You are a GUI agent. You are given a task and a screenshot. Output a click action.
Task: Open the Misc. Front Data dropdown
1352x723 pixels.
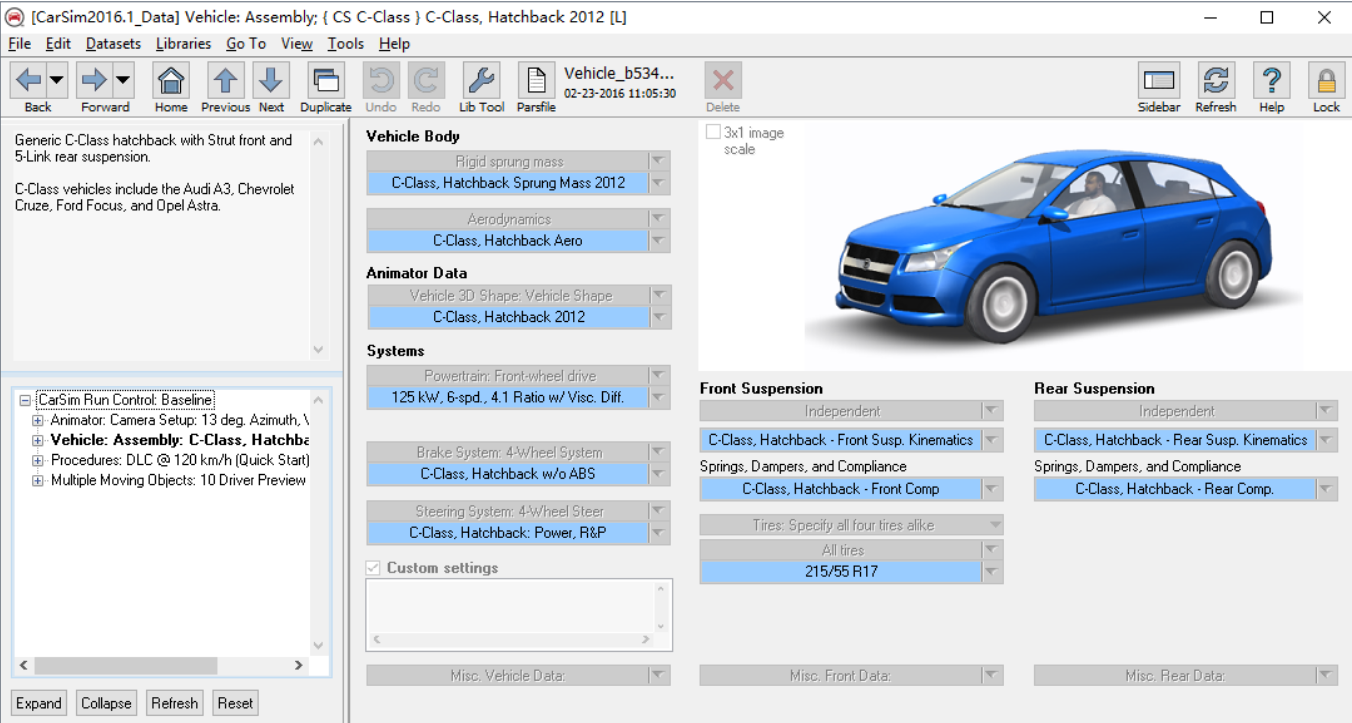point(991,676)
